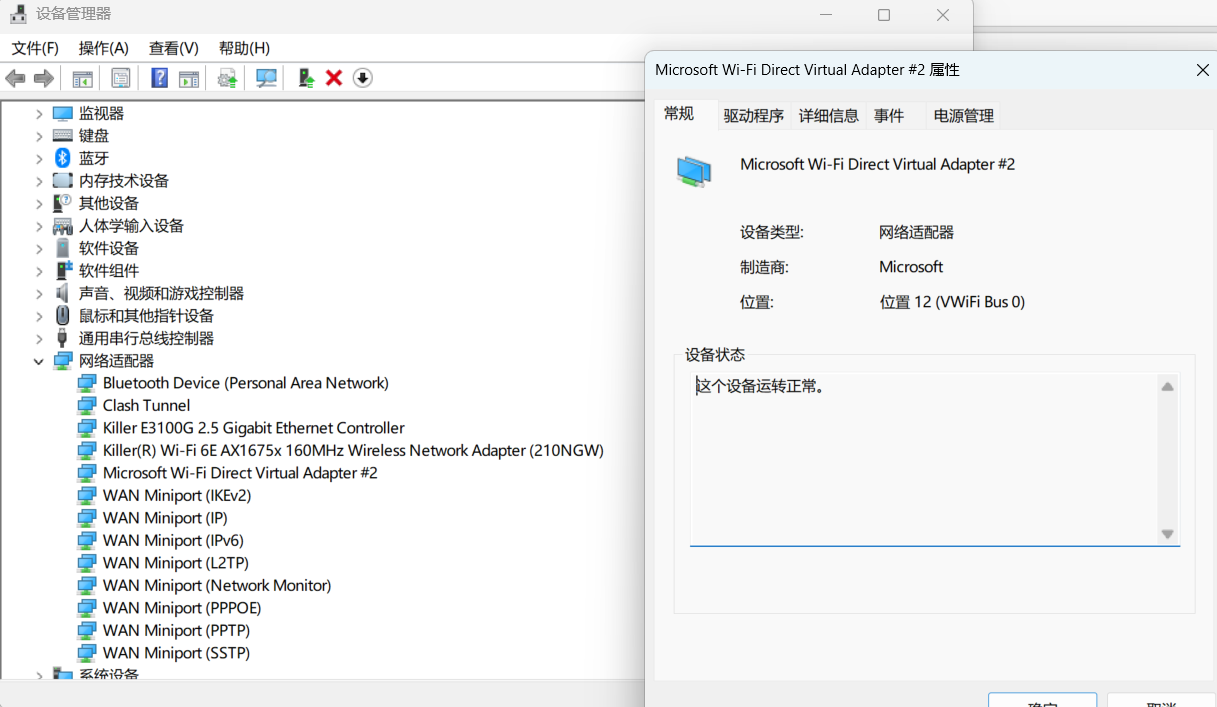
Task: Switch to the 详细信息 tab
Action: pos(829,116)
